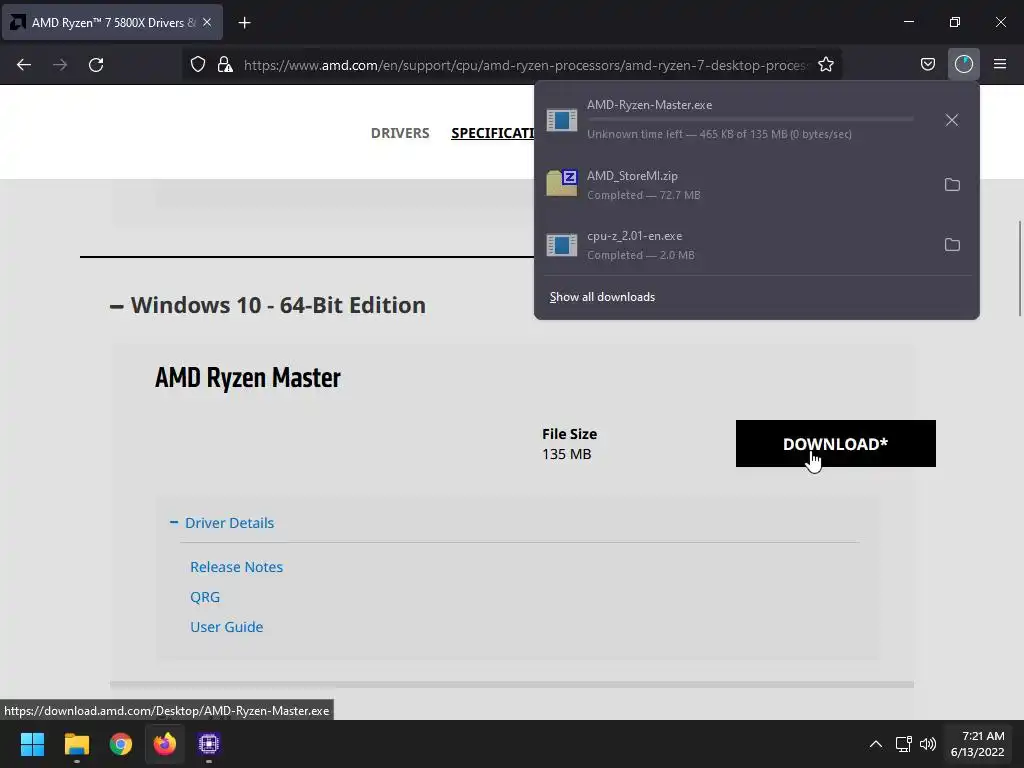Image resolution: width=1024 pixels, height=768 pixels.
Task: Click the page vertical scrollbar
Action: [1019, 268]
